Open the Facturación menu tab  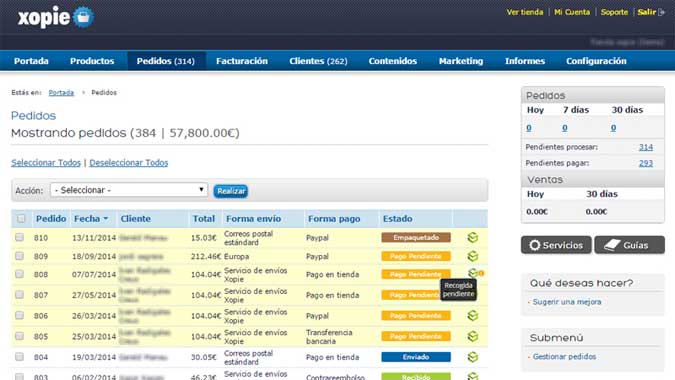pos(242,61)
